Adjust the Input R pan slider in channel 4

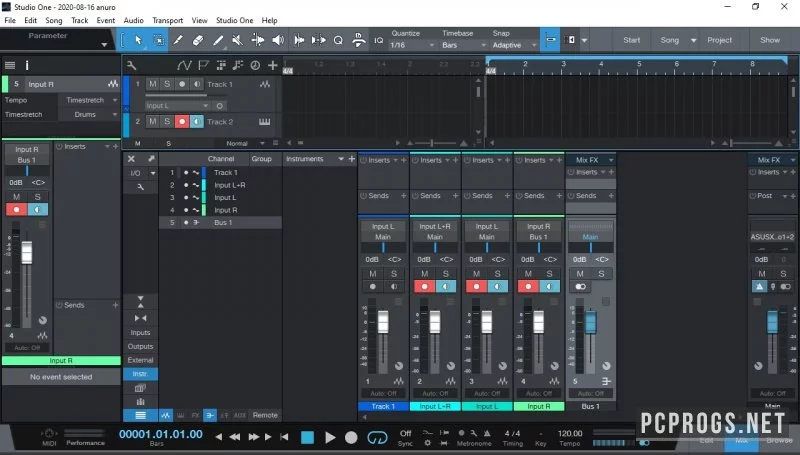click(539, 247)
